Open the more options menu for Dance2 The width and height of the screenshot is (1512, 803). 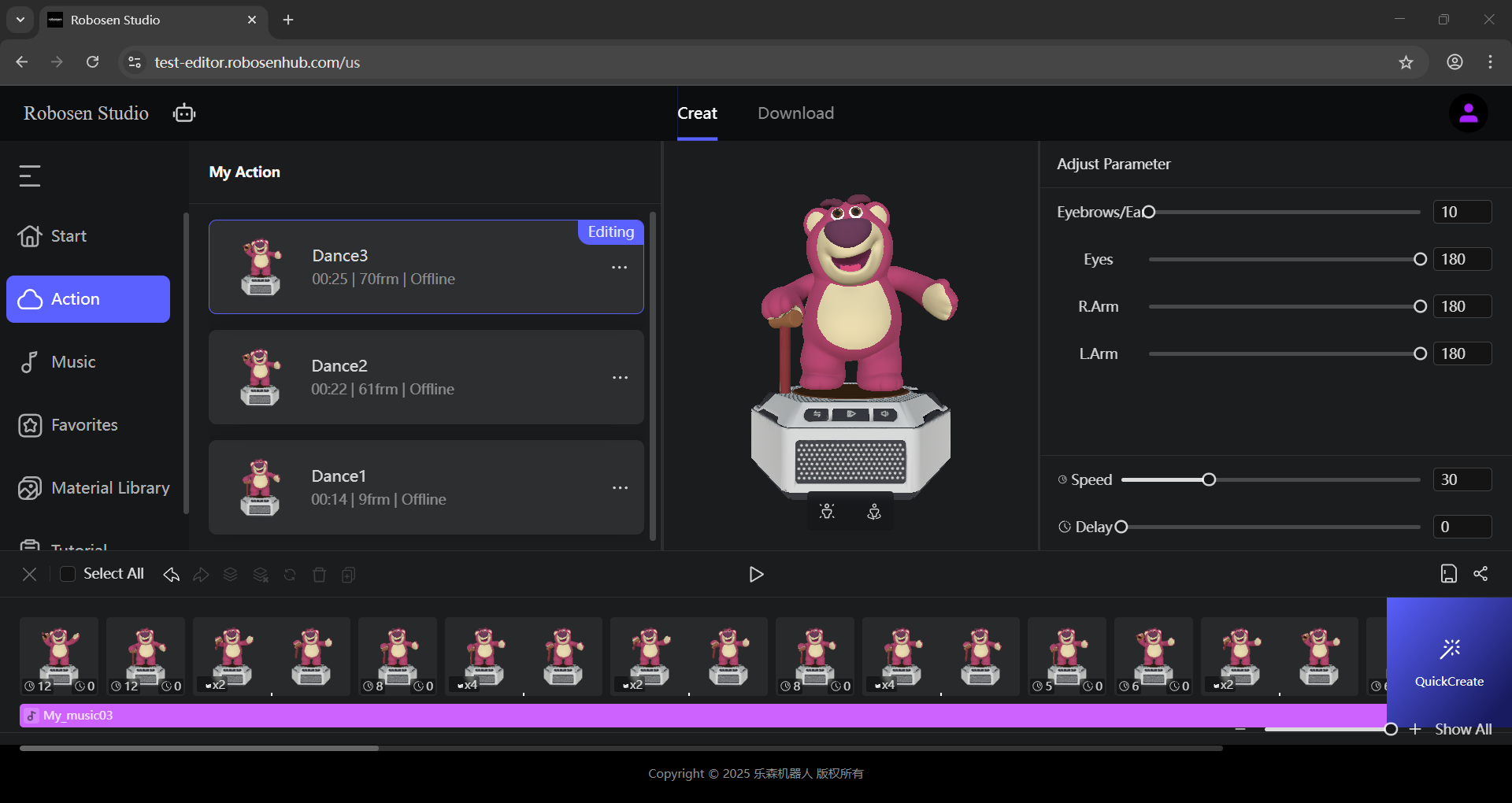620,378
